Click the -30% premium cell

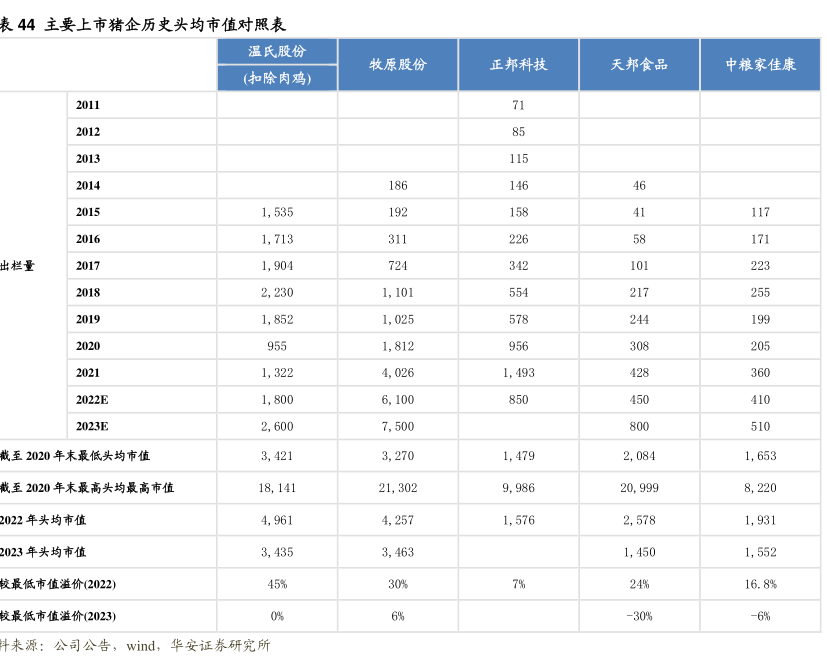point(639,616)
